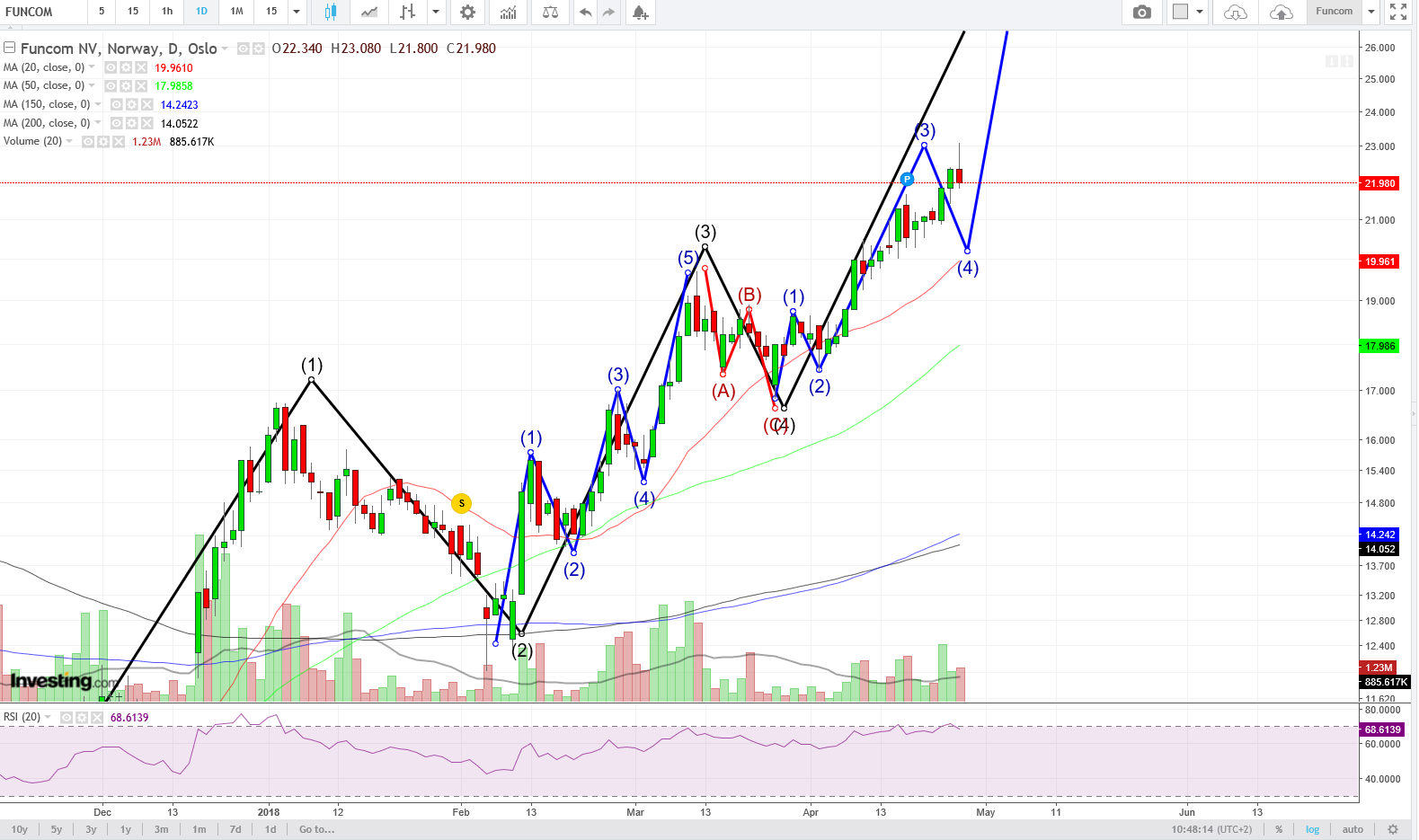Enter fullscreen mode with arrows icon
Screen dimensions: 1419x840
(x=1398, y=12)
